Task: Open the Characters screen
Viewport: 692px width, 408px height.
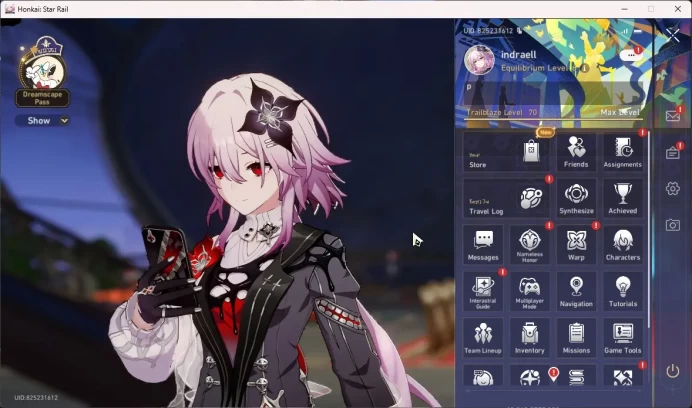Action: [x=622, y=245]
